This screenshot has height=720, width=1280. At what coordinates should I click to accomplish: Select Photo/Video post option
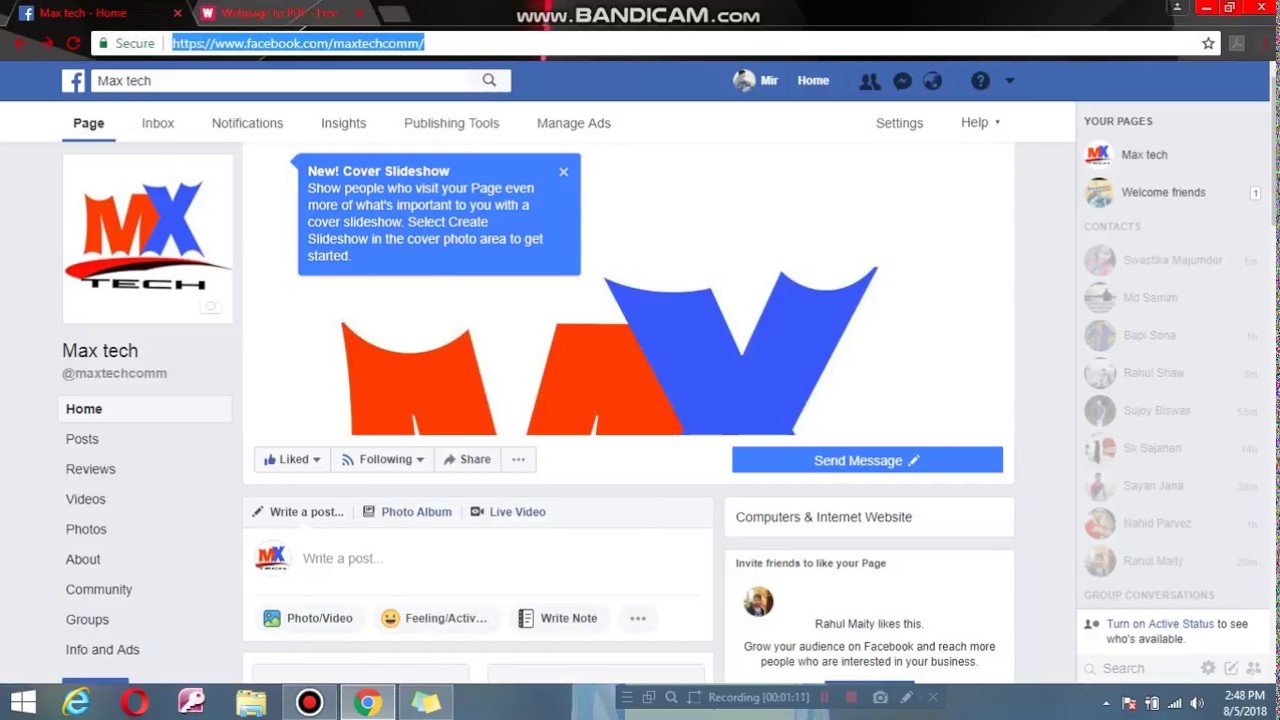tap(308, 618)
